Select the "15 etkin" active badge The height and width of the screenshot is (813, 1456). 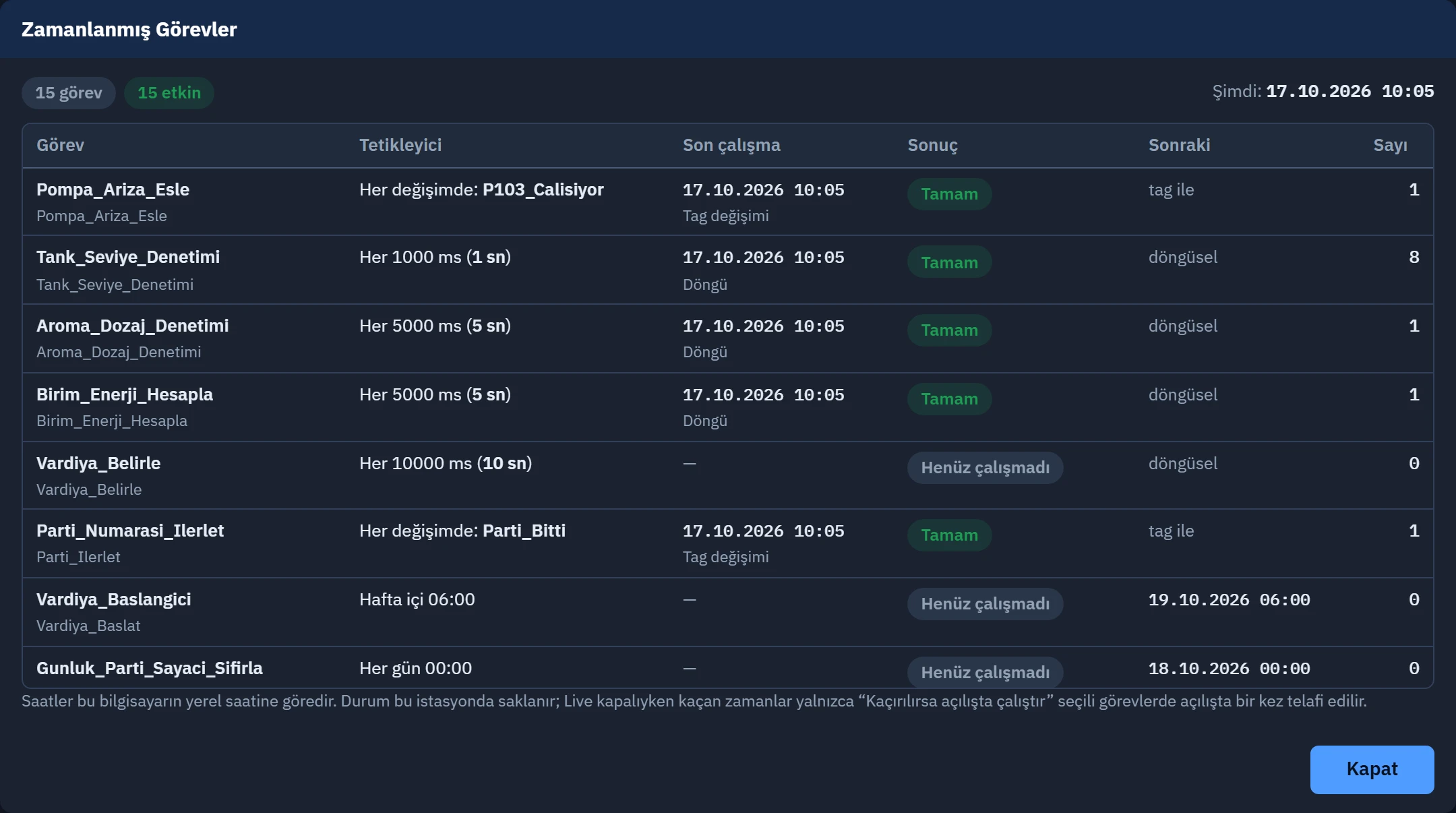(x=169, y=93)
